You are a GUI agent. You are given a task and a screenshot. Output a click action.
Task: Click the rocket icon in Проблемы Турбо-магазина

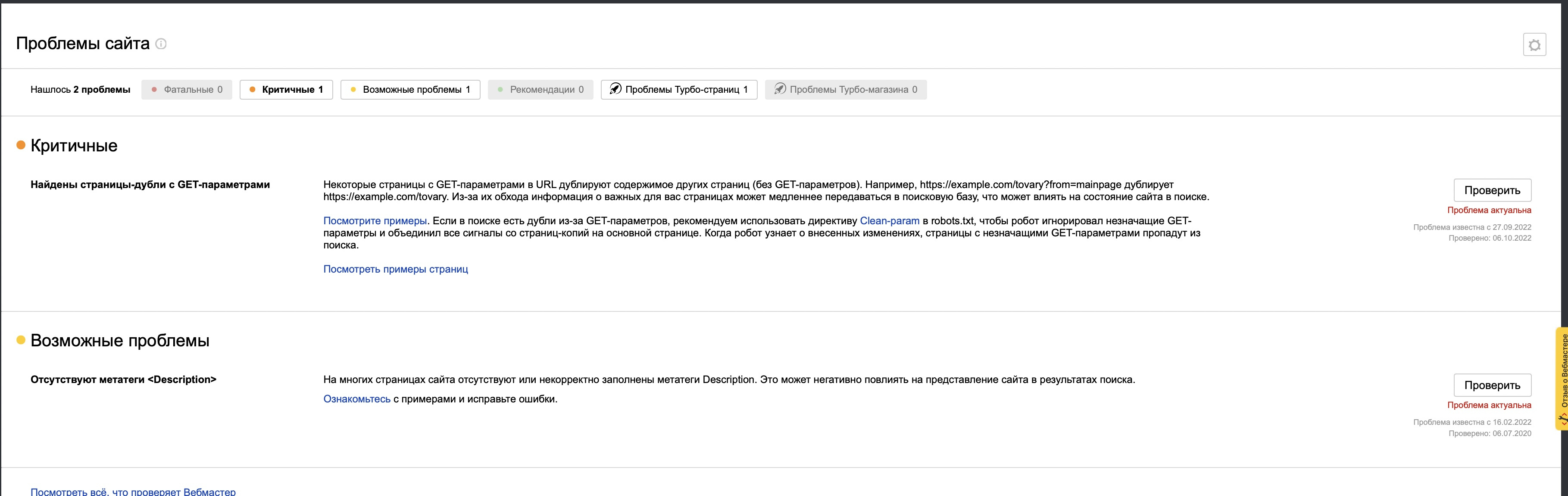click(x=780, y=89)
